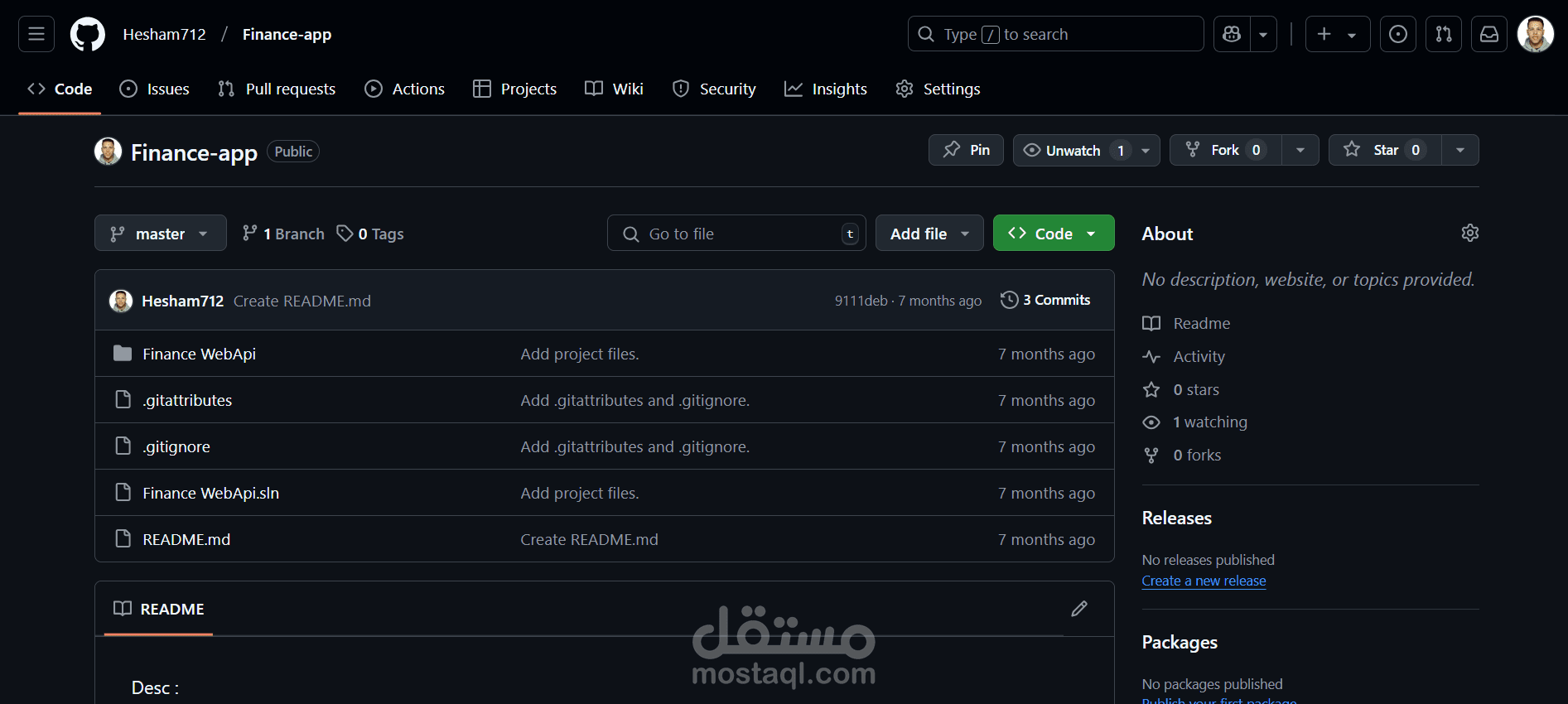This screenshot has height=704, width=1568.
Task: Open the README.md file name
Action: [x=186, y=539]
